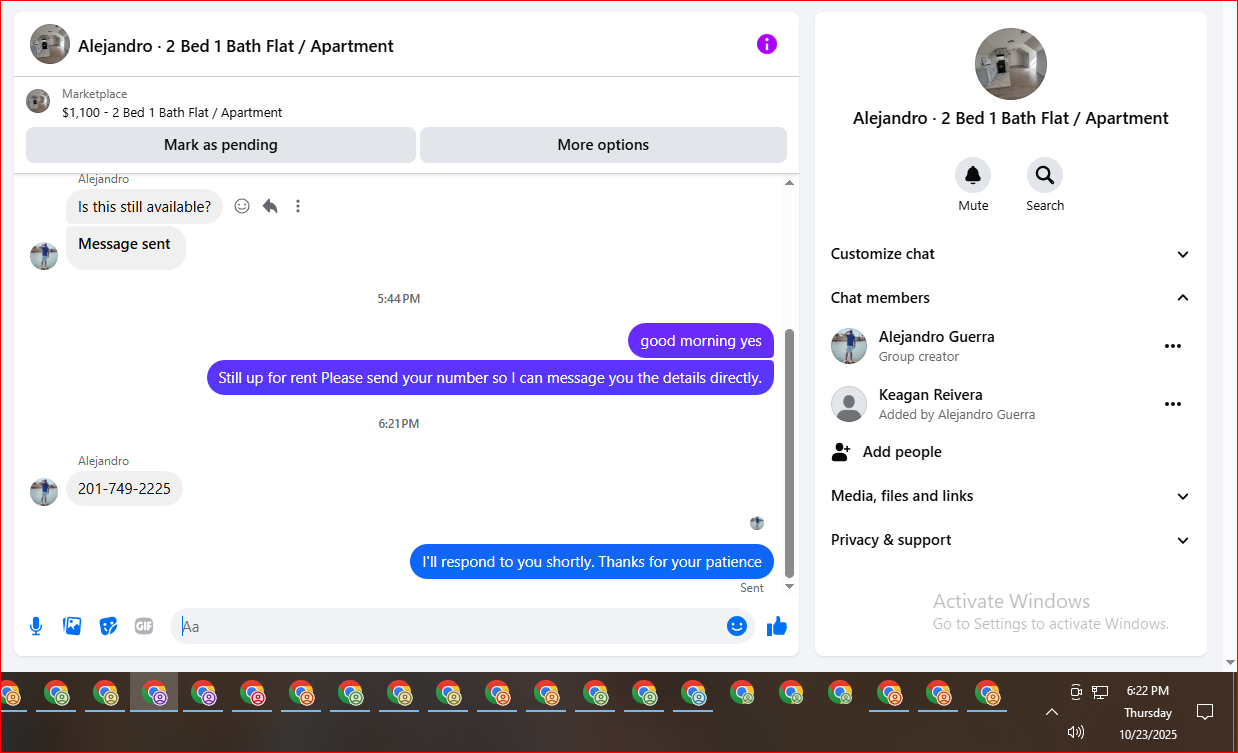
Task: Click the Keagan Reivera member name
Action: pyautogui.click(x=930, y=395)
